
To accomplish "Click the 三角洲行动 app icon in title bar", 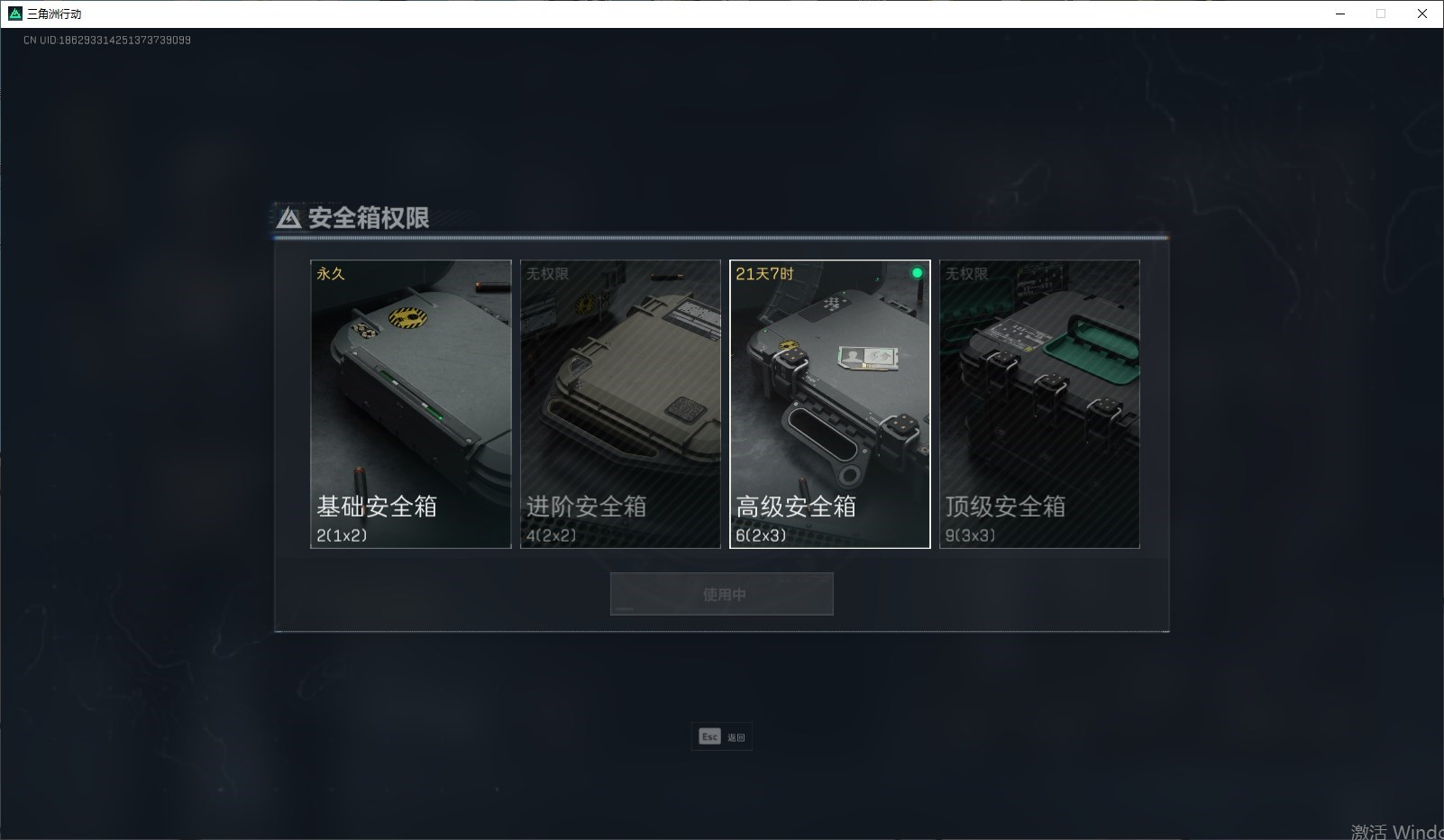I will tap(14, 14).
